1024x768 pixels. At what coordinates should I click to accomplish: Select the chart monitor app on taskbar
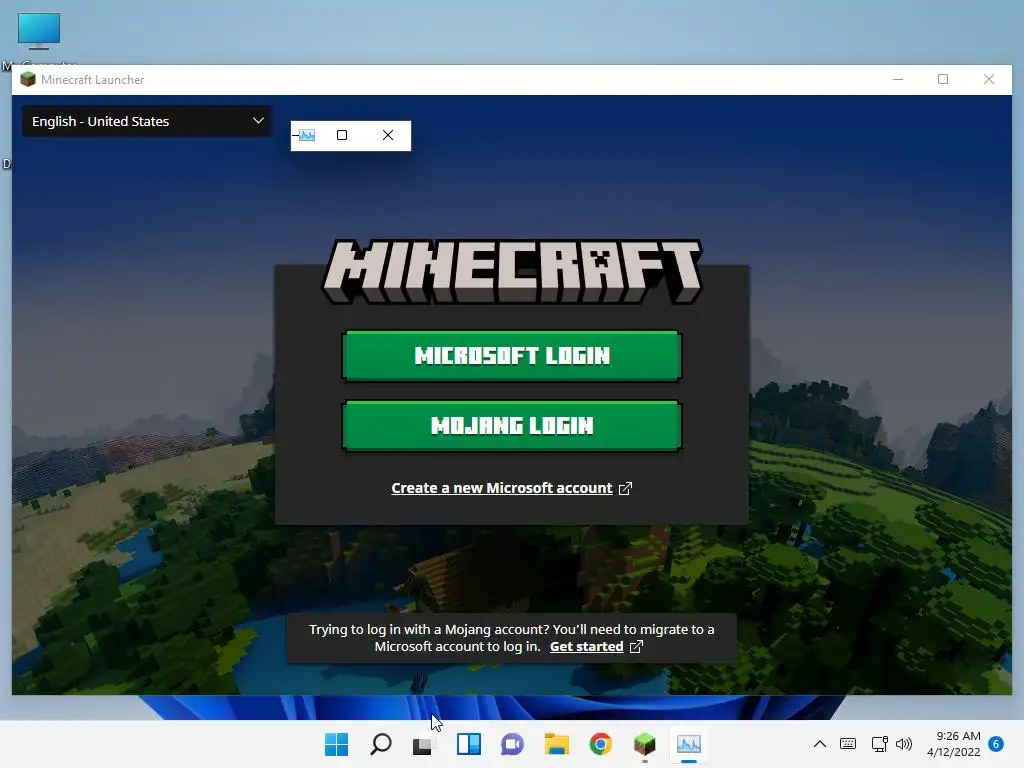point(688,744)
